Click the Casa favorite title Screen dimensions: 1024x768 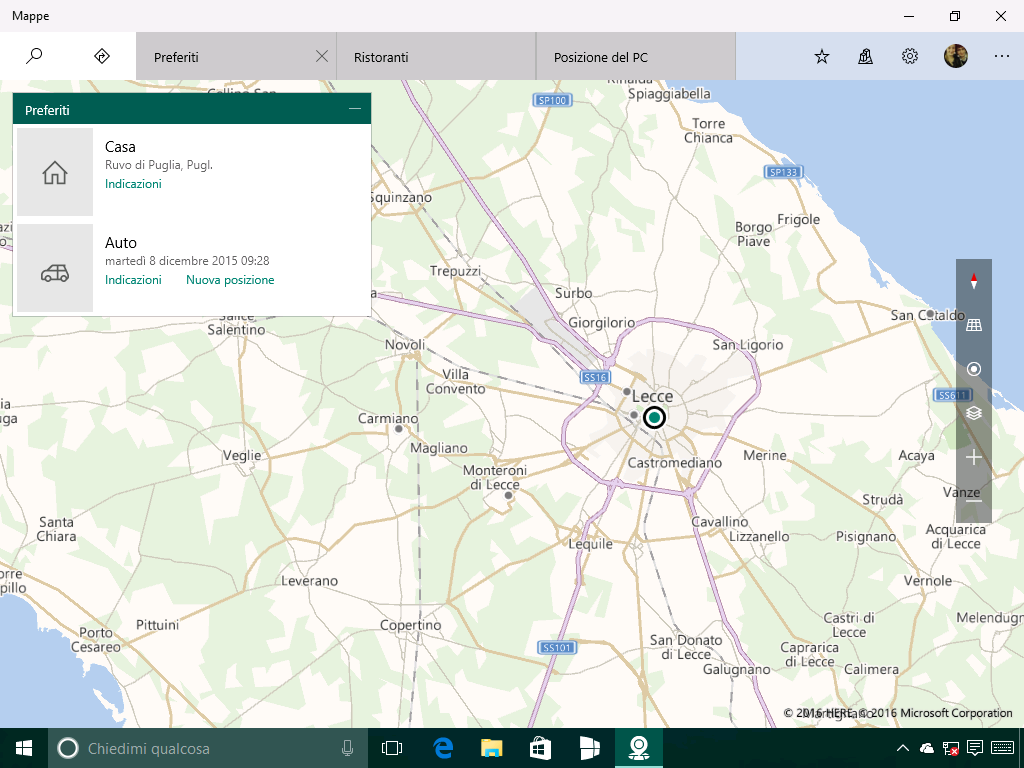(120, 147)
